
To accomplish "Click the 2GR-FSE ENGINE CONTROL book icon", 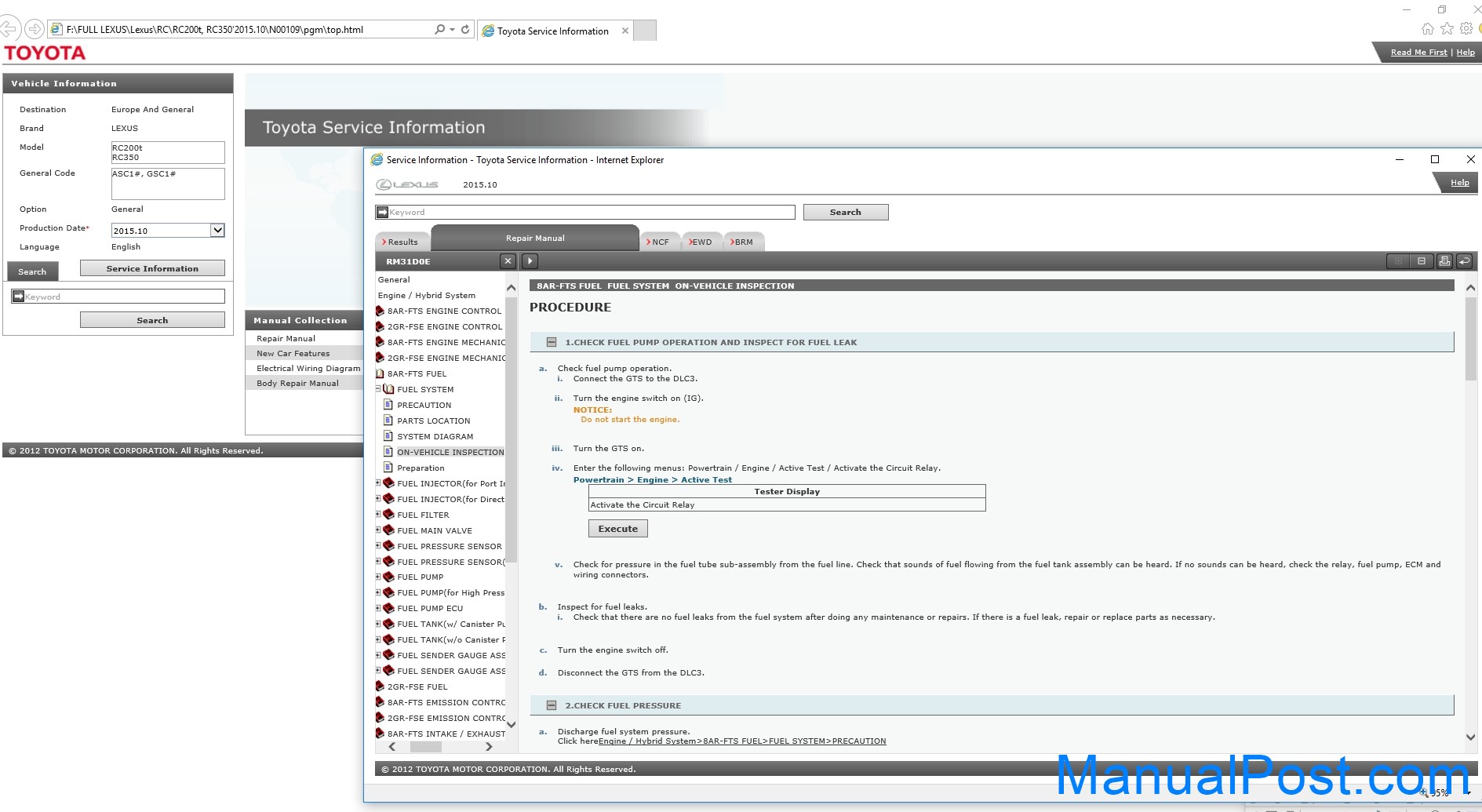I will pyautogui.click(x=380, y=326).
